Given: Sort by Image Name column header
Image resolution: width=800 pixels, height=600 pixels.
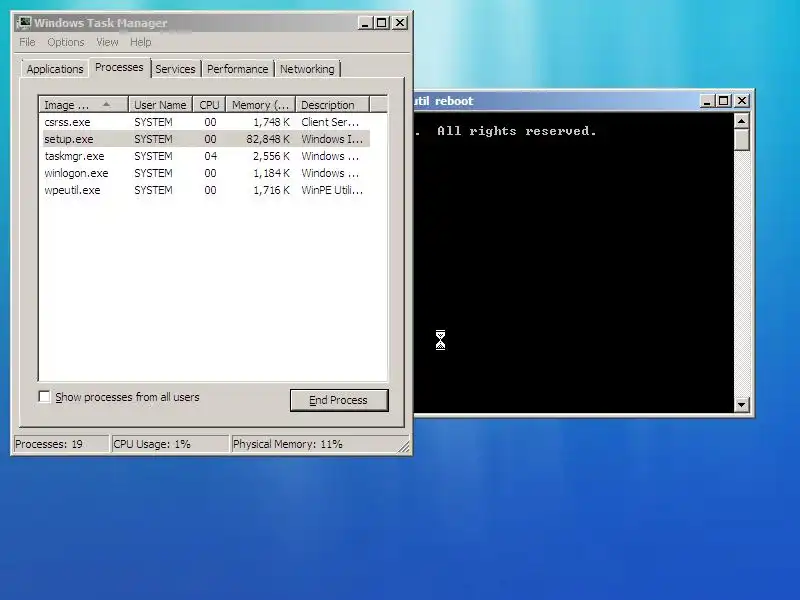Looking at the screenshot, I should click(83, 105).
